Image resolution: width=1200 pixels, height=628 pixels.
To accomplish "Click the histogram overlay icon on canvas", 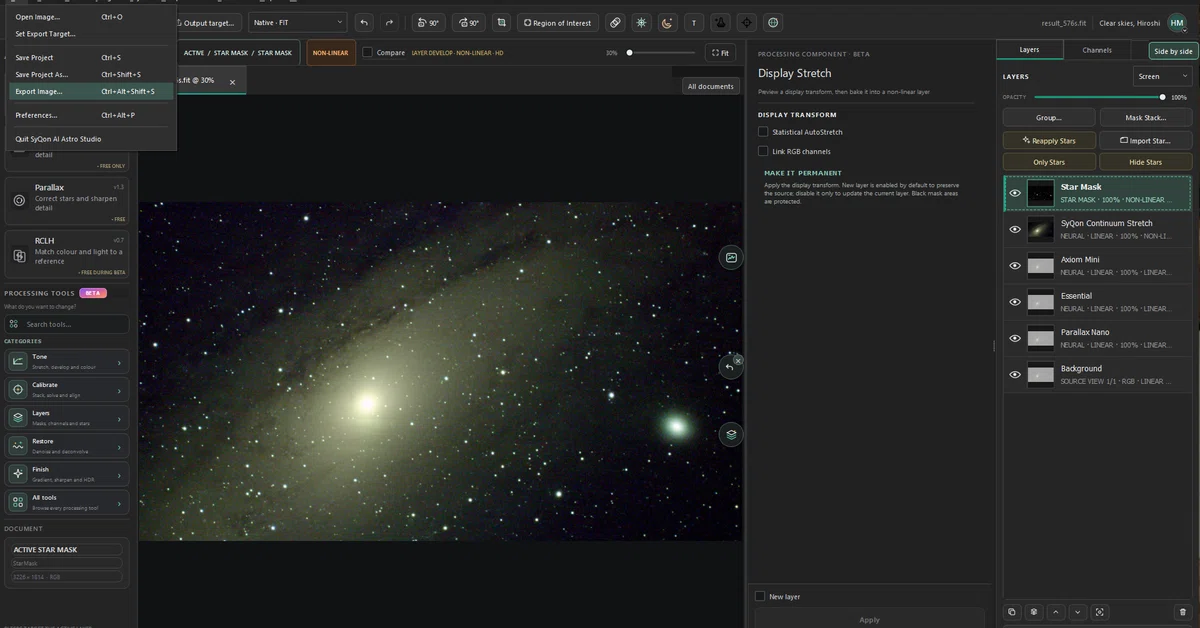I will [x=731, y=257].
